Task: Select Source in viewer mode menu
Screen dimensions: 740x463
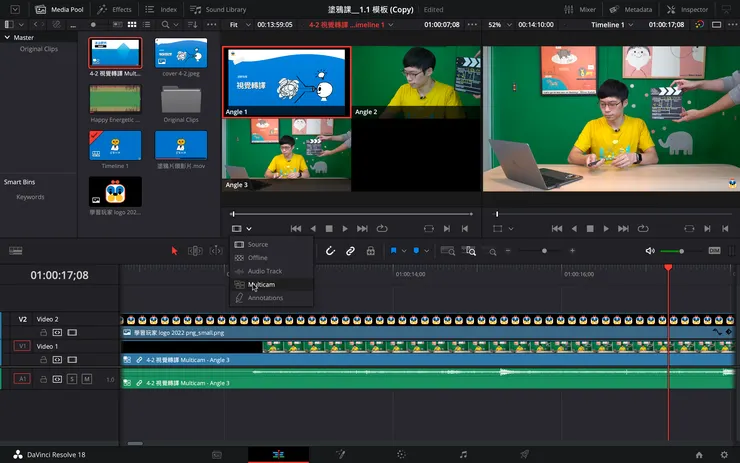Action: click(x=257, y=244)
